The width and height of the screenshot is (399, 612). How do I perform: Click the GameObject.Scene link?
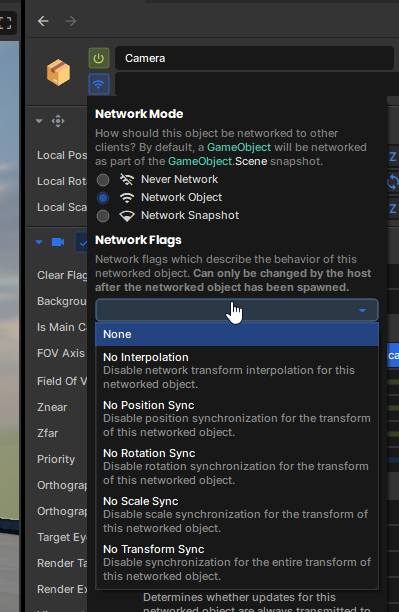click(217, 161)
